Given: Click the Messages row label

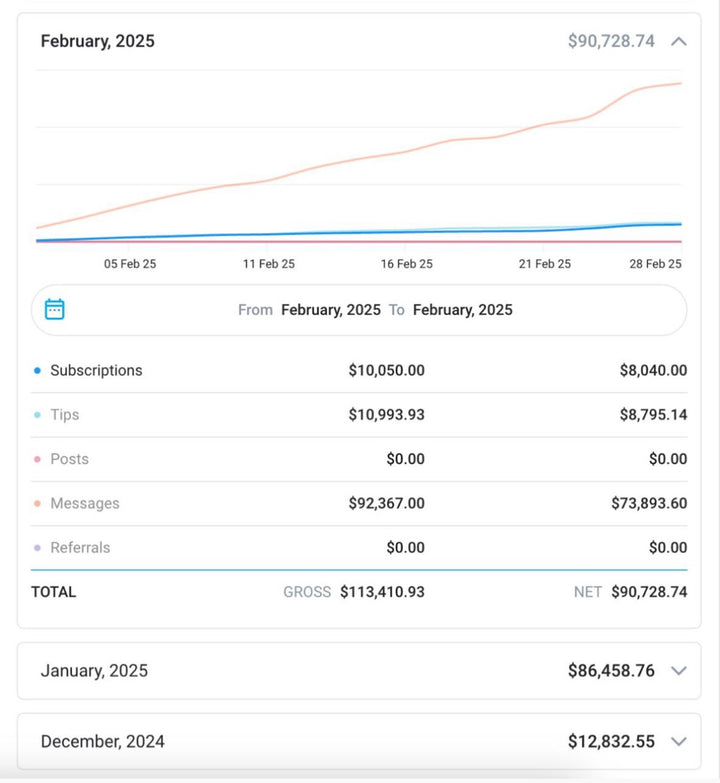Looking at the screenshot, I should point(84,504).
